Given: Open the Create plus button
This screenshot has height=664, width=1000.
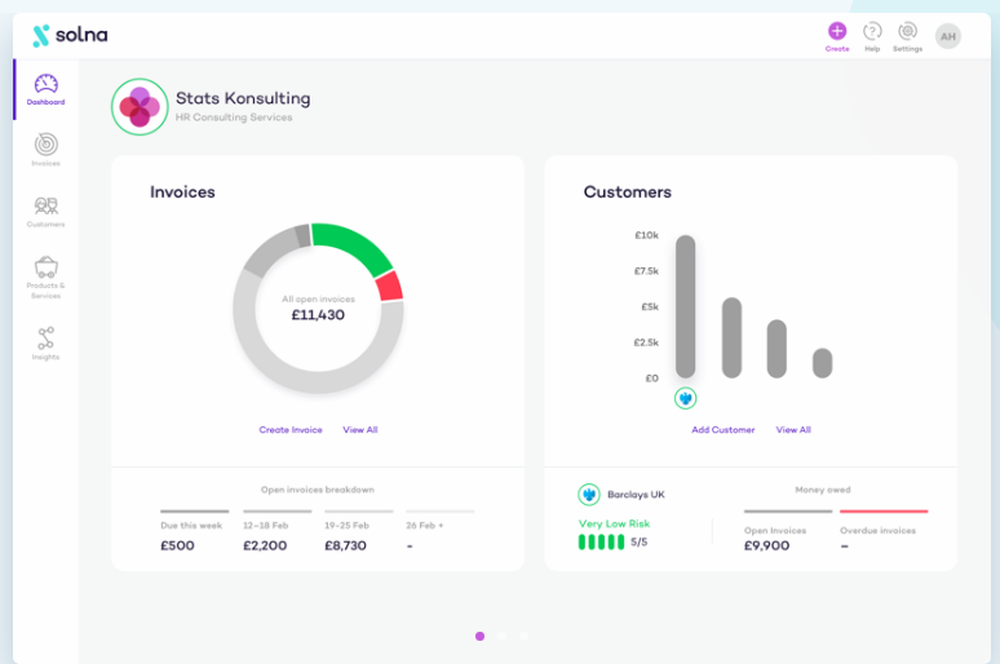Looking at the screenshot, I should pos(837,31).
